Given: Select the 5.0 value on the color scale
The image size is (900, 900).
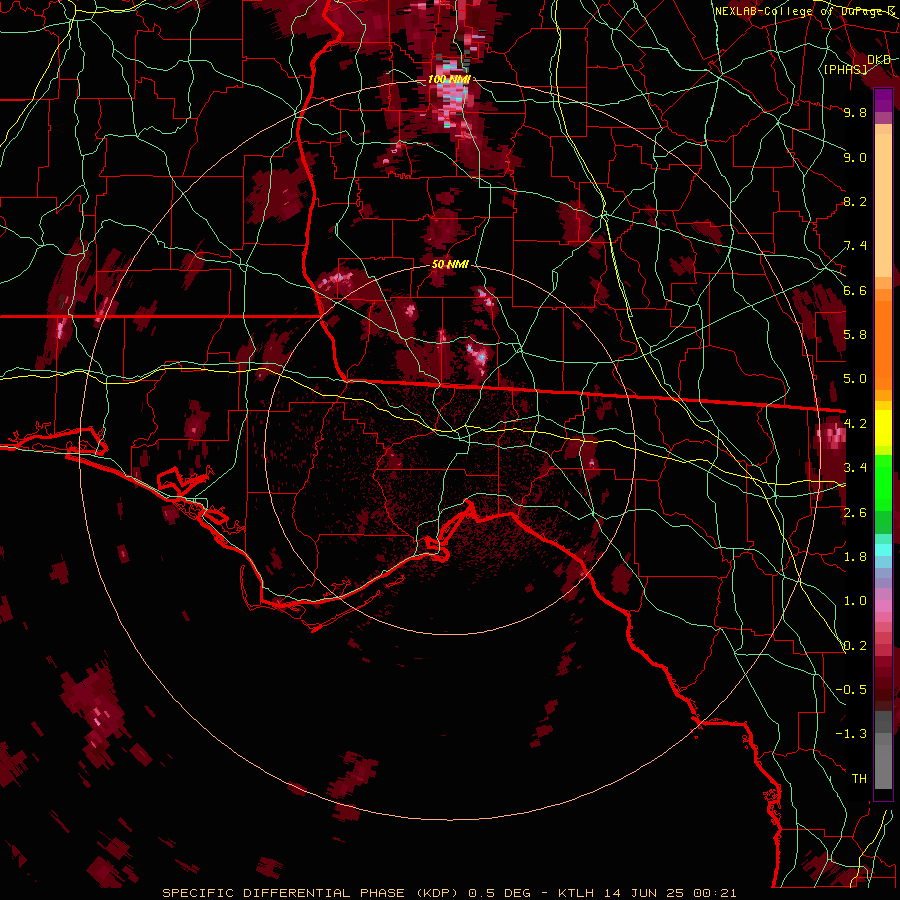Looking at the screenshot, I should click(855, 379).
